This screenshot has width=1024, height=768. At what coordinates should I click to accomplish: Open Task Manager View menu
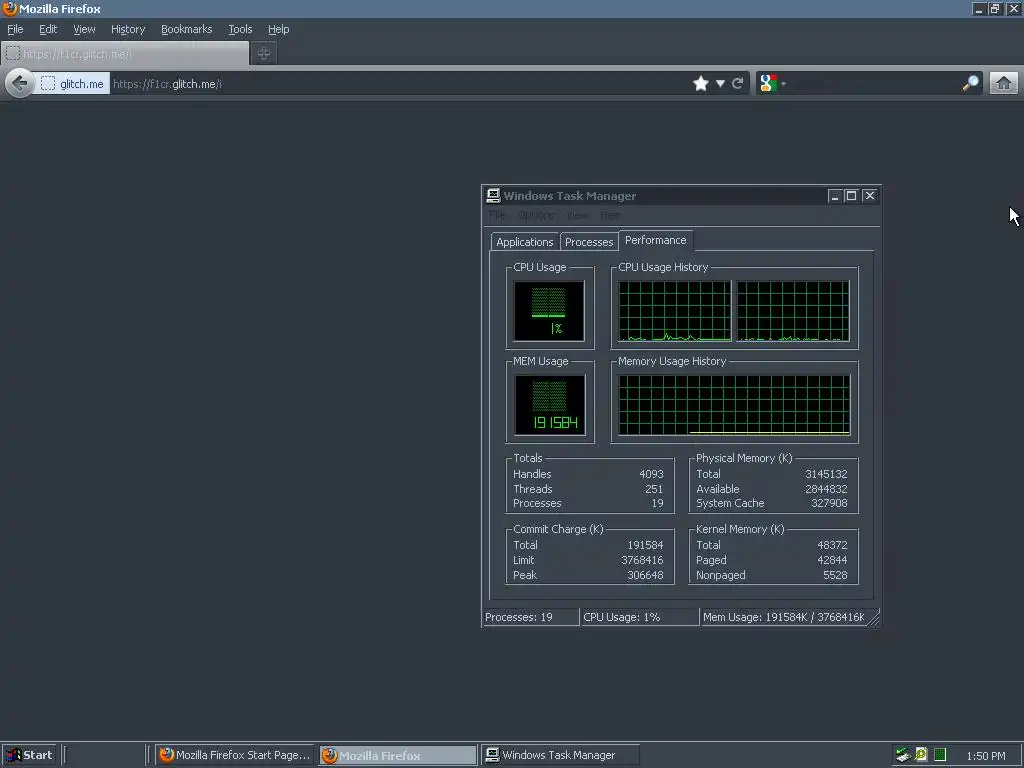[577, 215]
